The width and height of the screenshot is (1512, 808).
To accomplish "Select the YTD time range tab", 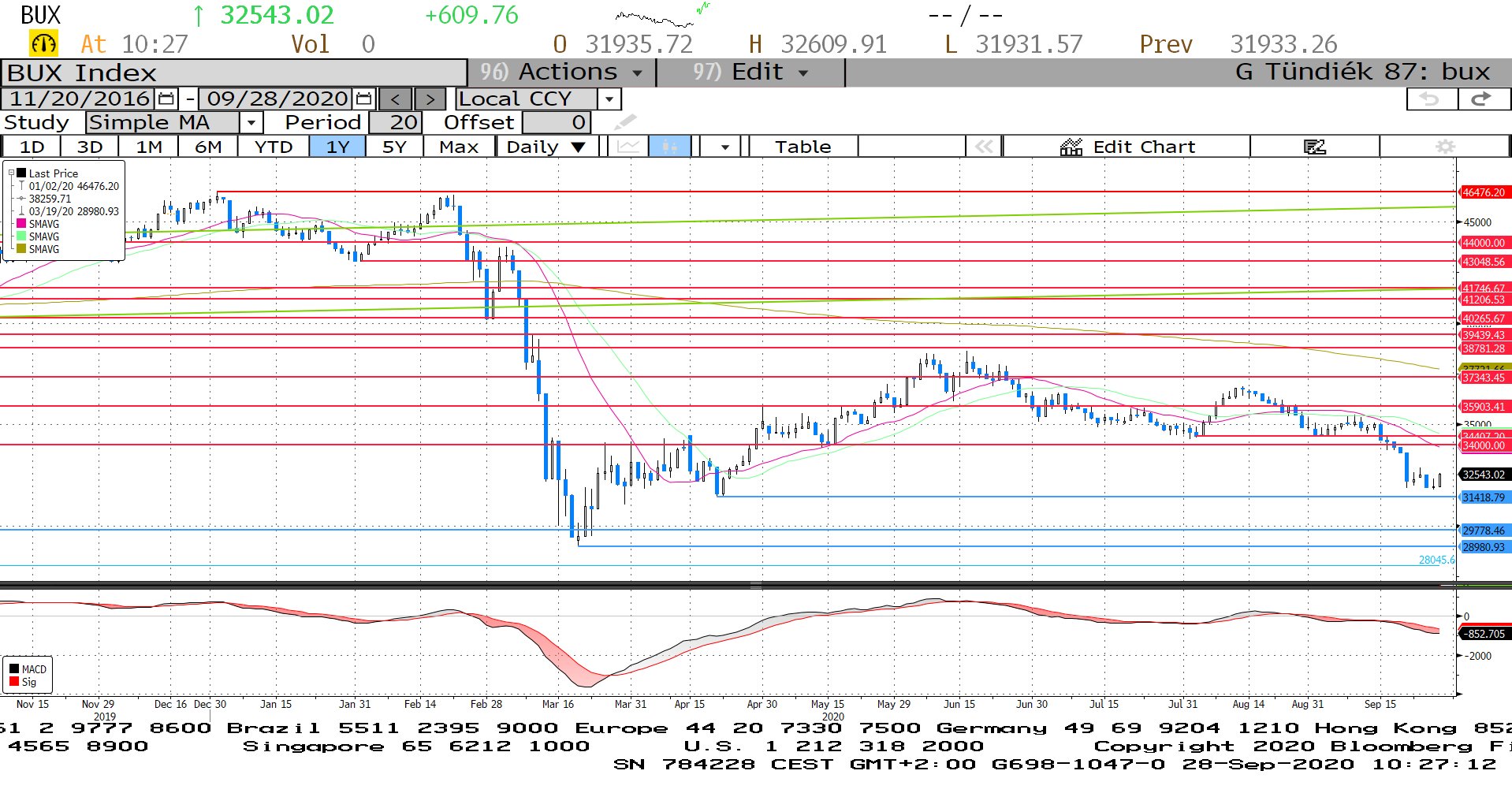I will click(274, 147).
